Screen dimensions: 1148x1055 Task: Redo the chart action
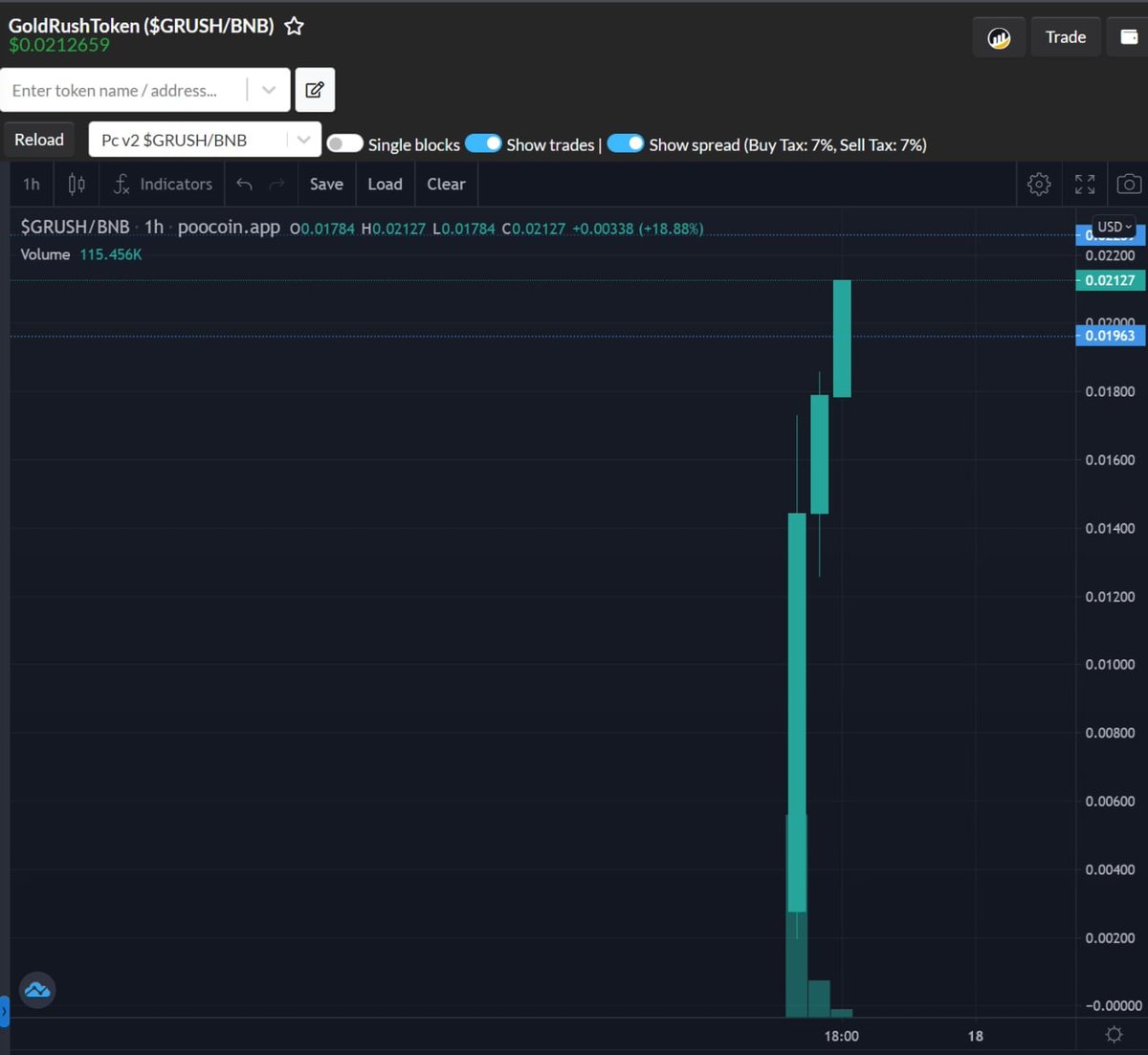[x=276, y=184]
